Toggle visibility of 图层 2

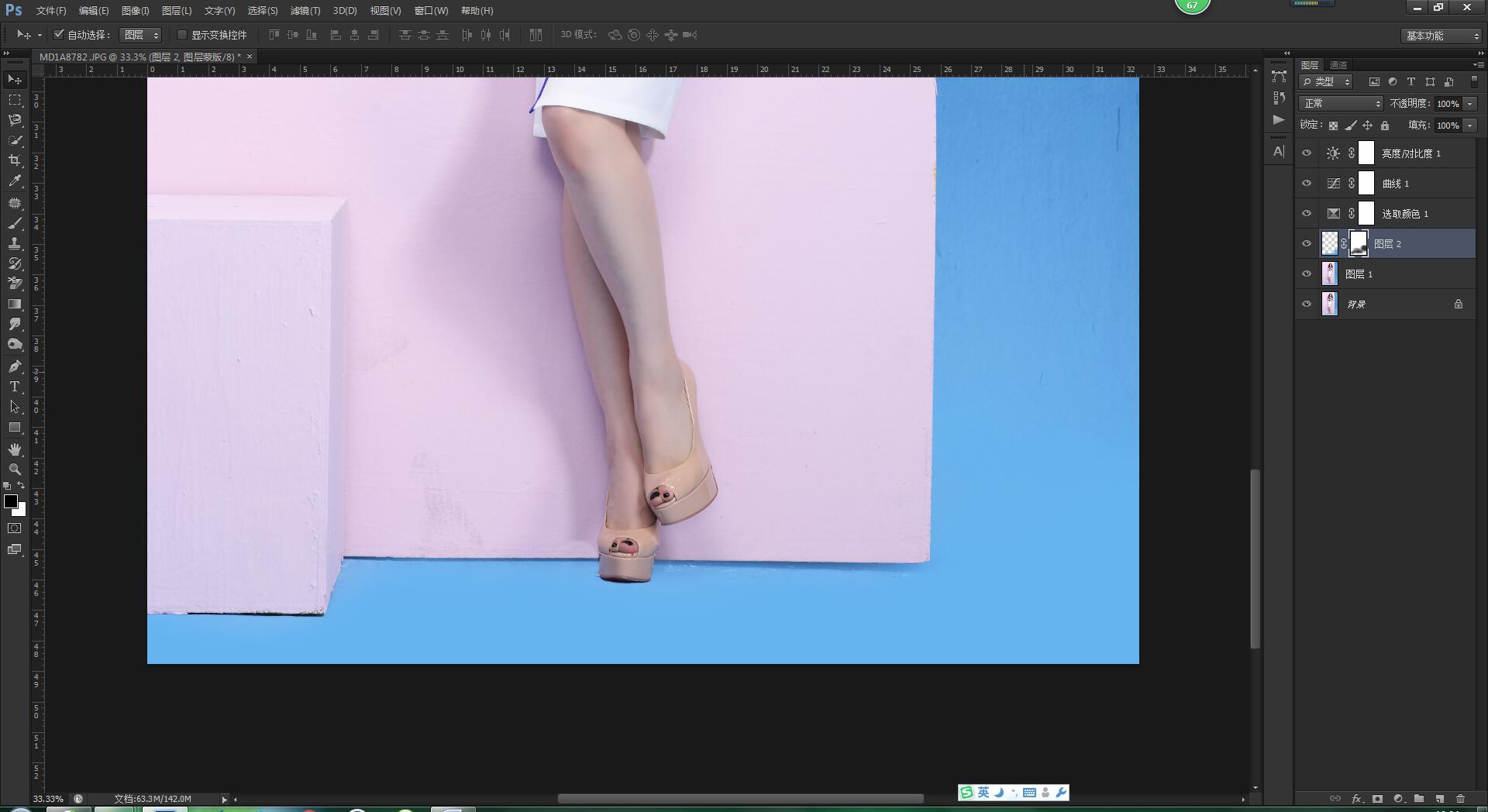(1307, 244)
